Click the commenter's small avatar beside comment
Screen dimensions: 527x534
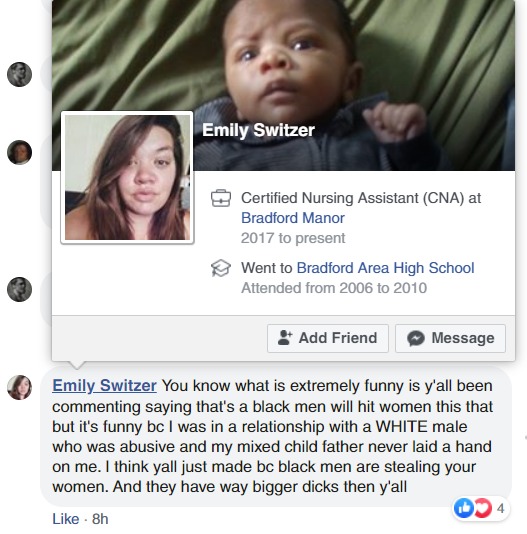point(19,387)
